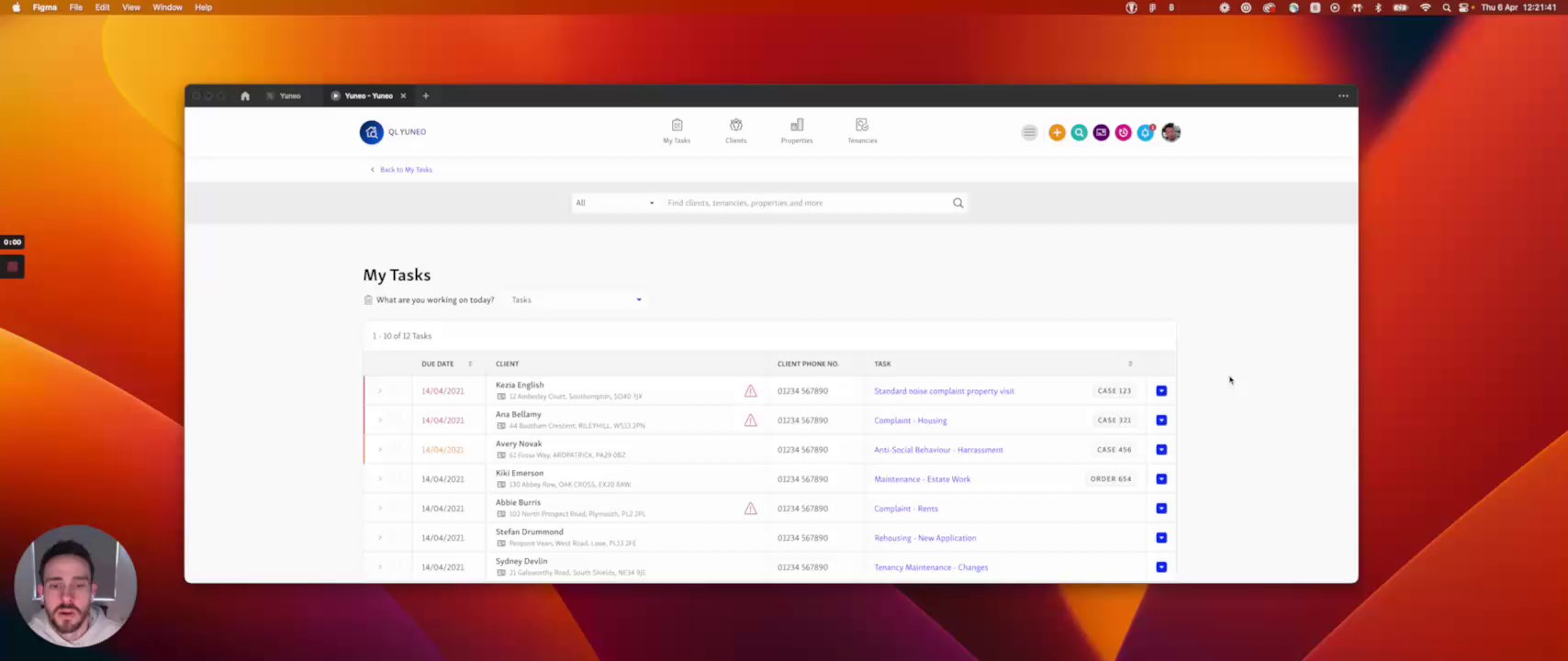The image size is (1568, 661).
Task: Open 'Standard noise complaint property visit' task
Action: pyautogui.click(x=944, y=391)
